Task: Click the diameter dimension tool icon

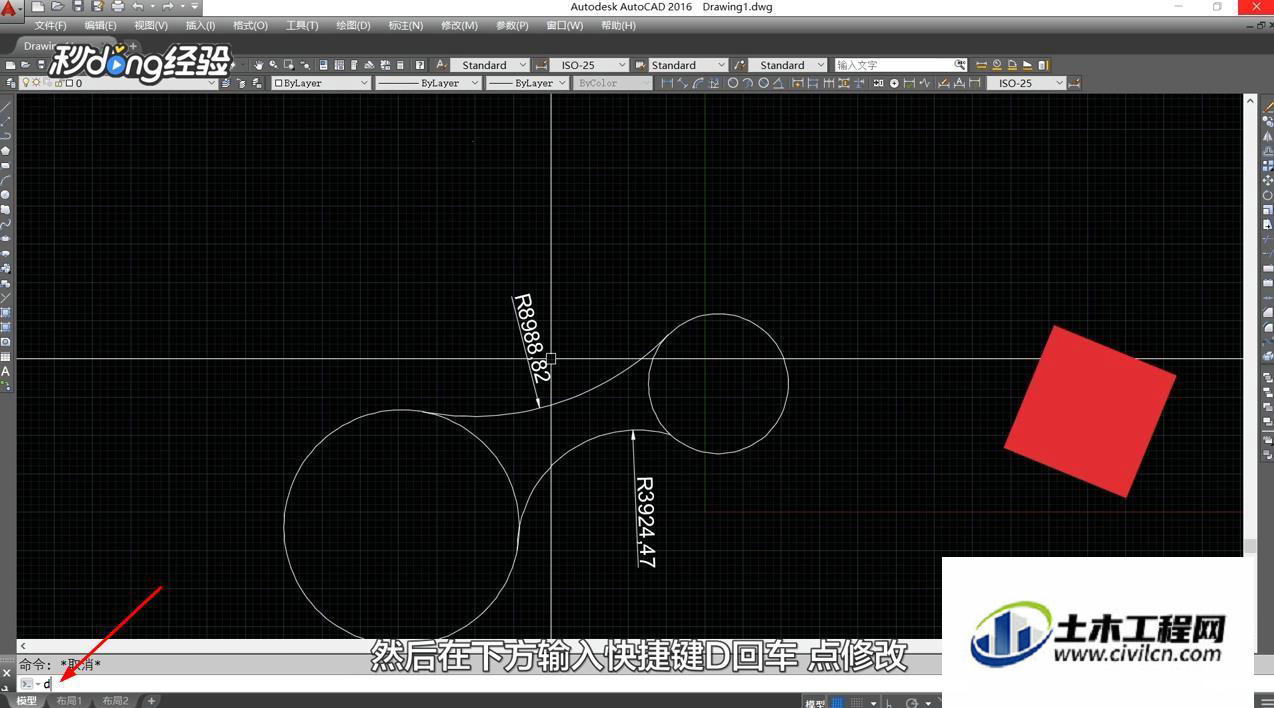Action: (x=764, y=83)
